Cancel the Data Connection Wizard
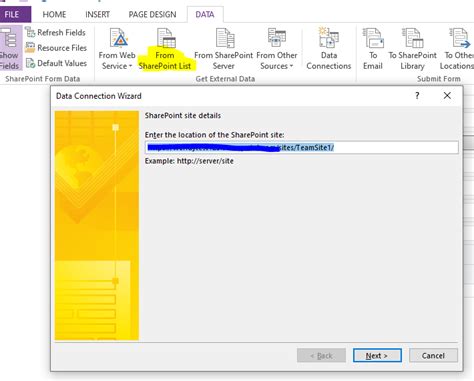Viewport: 474px width, 381px height. 433,356
